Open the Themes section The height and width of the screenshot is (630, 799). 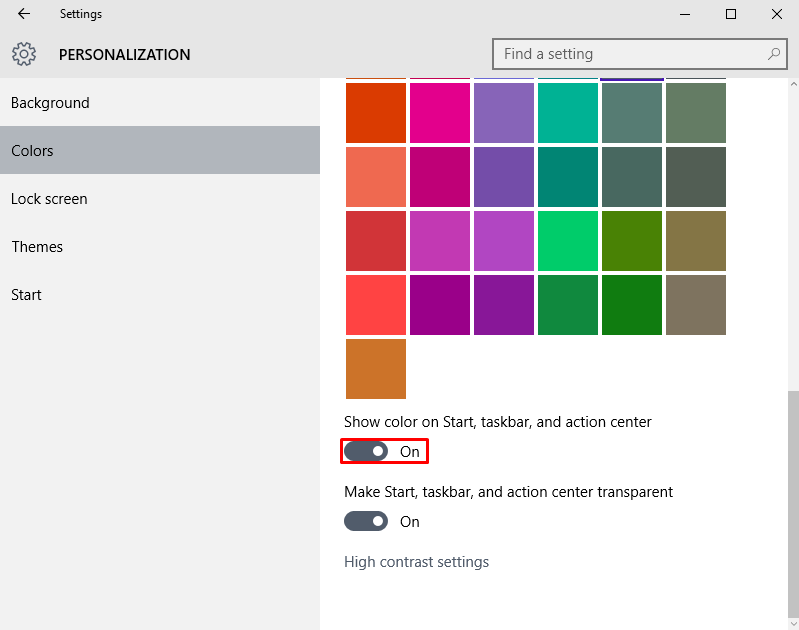(160, 246)
